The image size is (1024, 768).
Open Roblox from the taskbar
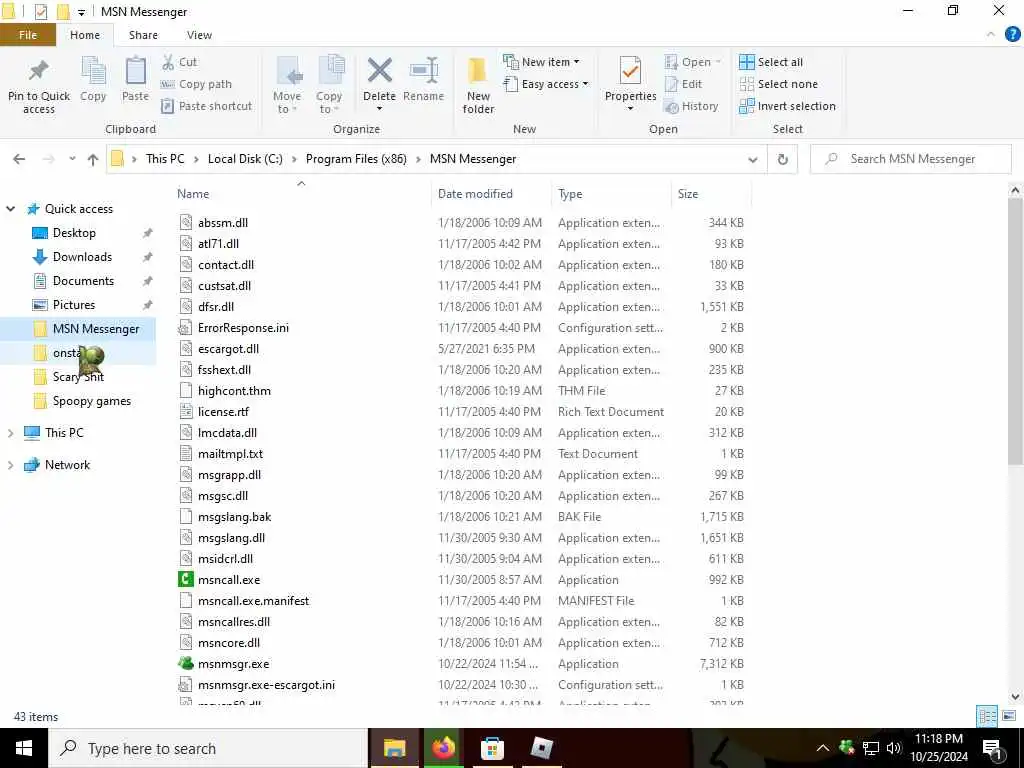pyautogui.click(x=541, y=748)
